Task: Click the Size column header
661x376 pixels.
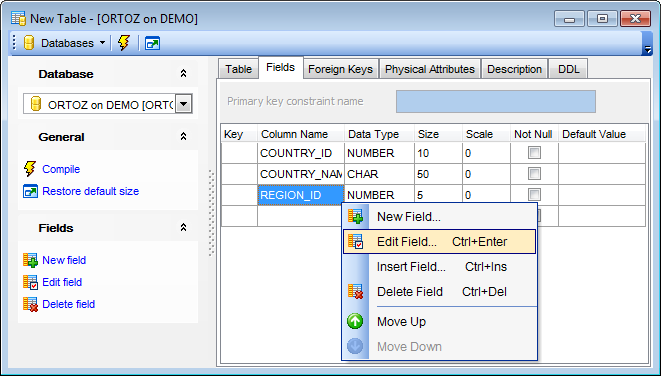Action: (x=438, y=134)
